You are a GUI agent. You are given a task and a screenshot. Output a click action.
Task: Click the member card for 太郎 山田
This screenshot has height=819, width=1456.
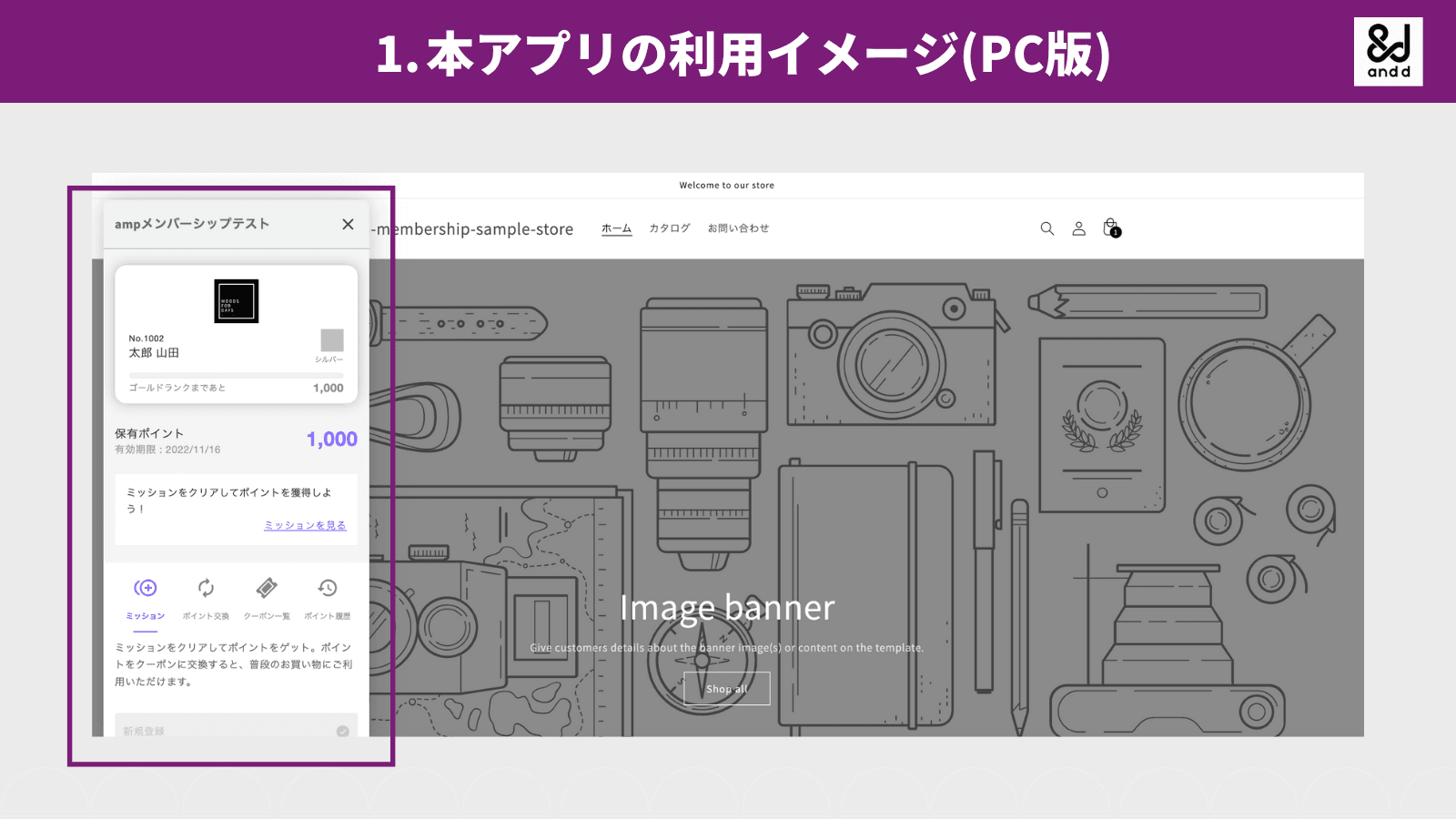(x=236, y=332)
